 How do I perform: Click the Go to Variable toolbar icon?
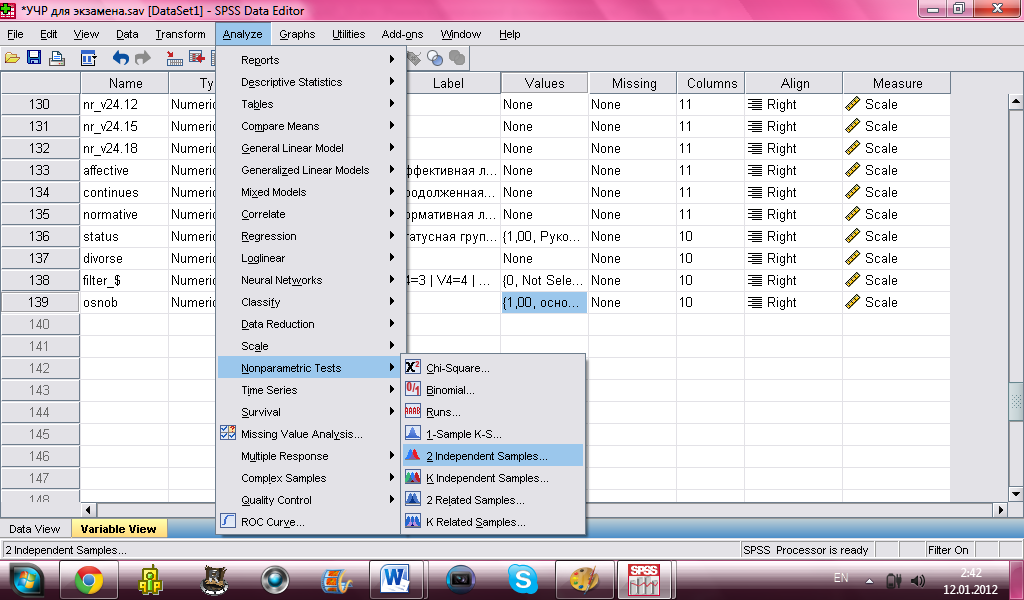[197, 58]
